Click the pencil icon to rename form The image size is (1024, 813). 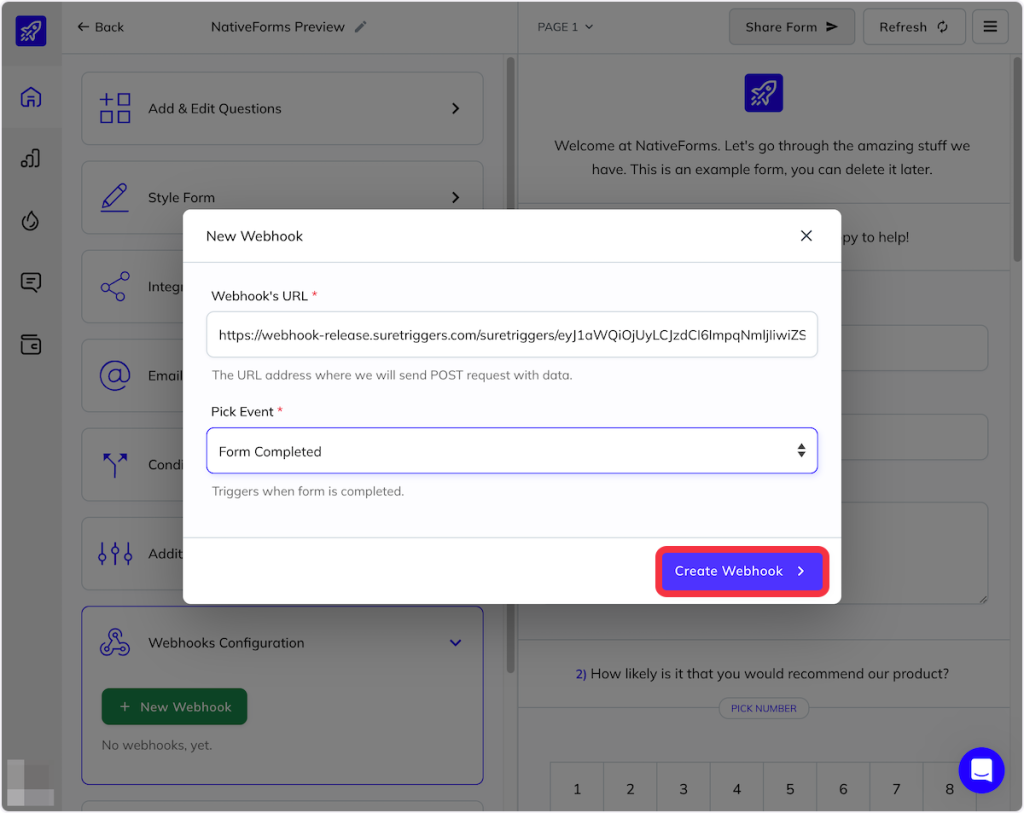[x=361, y=27]
